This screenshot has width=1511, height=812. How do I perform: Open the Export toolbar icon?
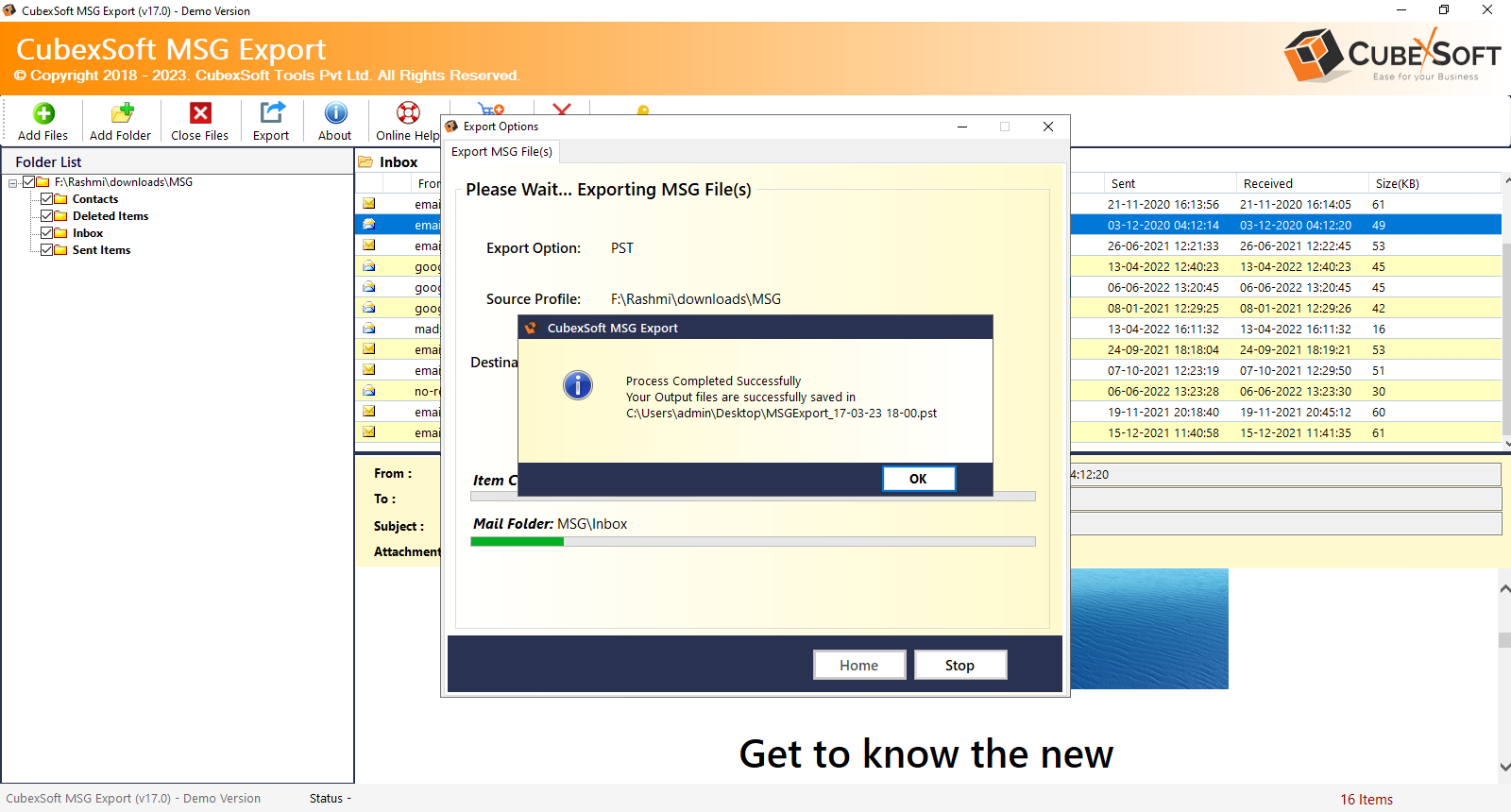[x=271, y=114]
